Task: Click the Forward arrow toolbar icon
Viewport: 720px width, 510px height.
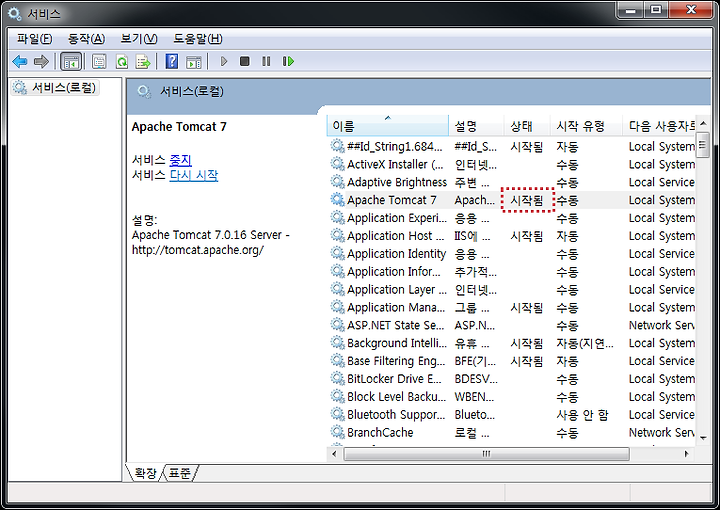Action: (41, 61)
